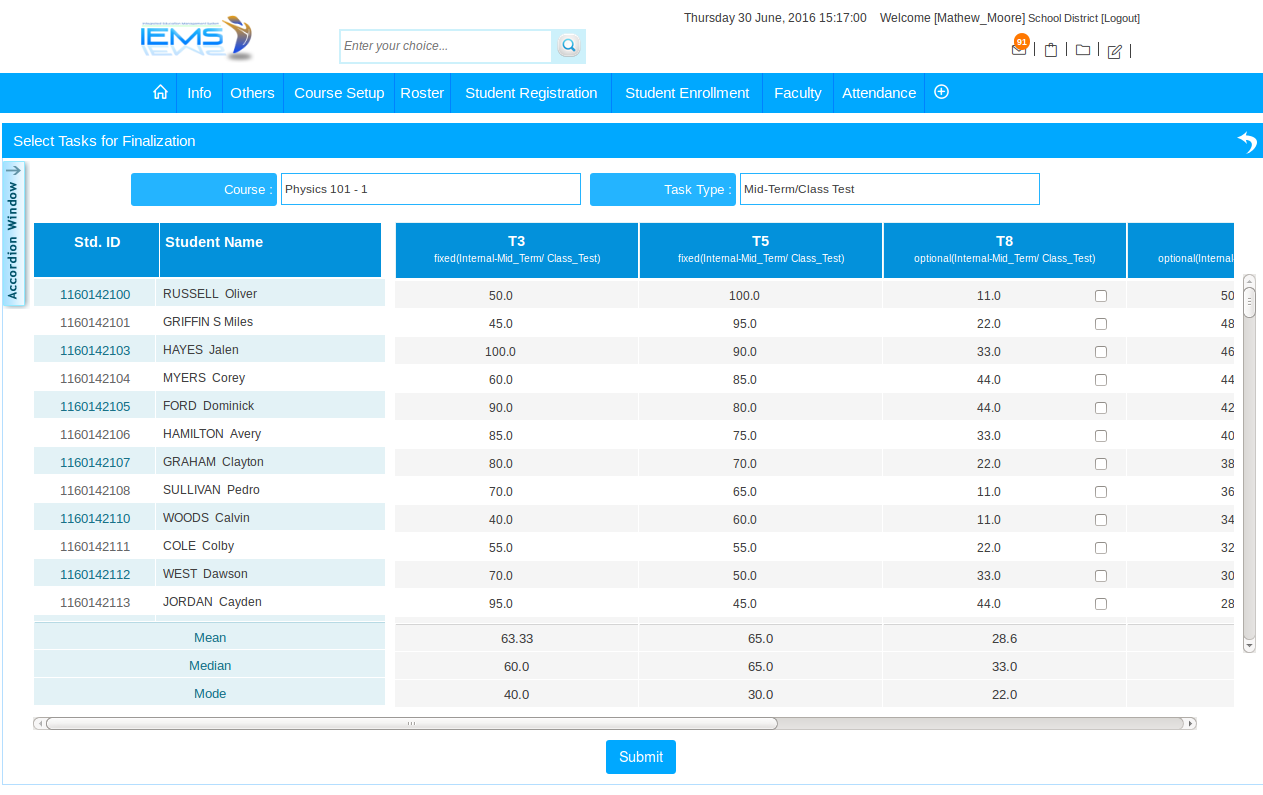
Task: Click student ID 1160142112
Action: click(95, 574)
